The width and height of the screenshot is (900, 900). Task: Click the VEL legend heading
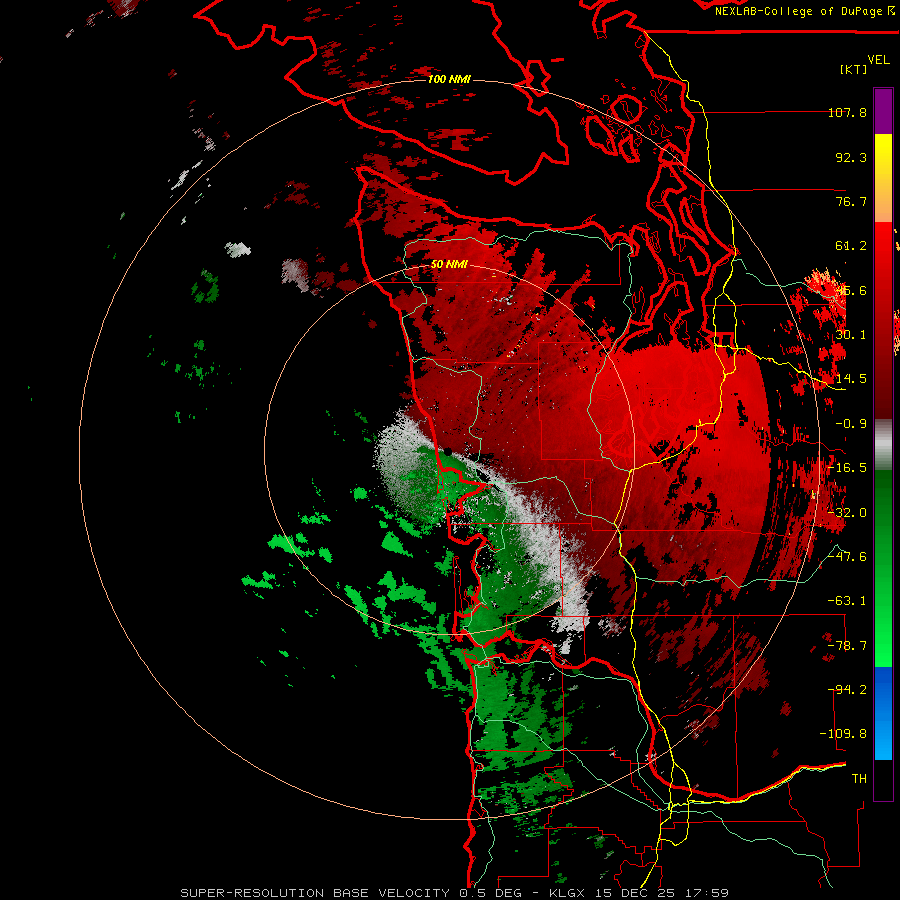click(x=878, y=59)
